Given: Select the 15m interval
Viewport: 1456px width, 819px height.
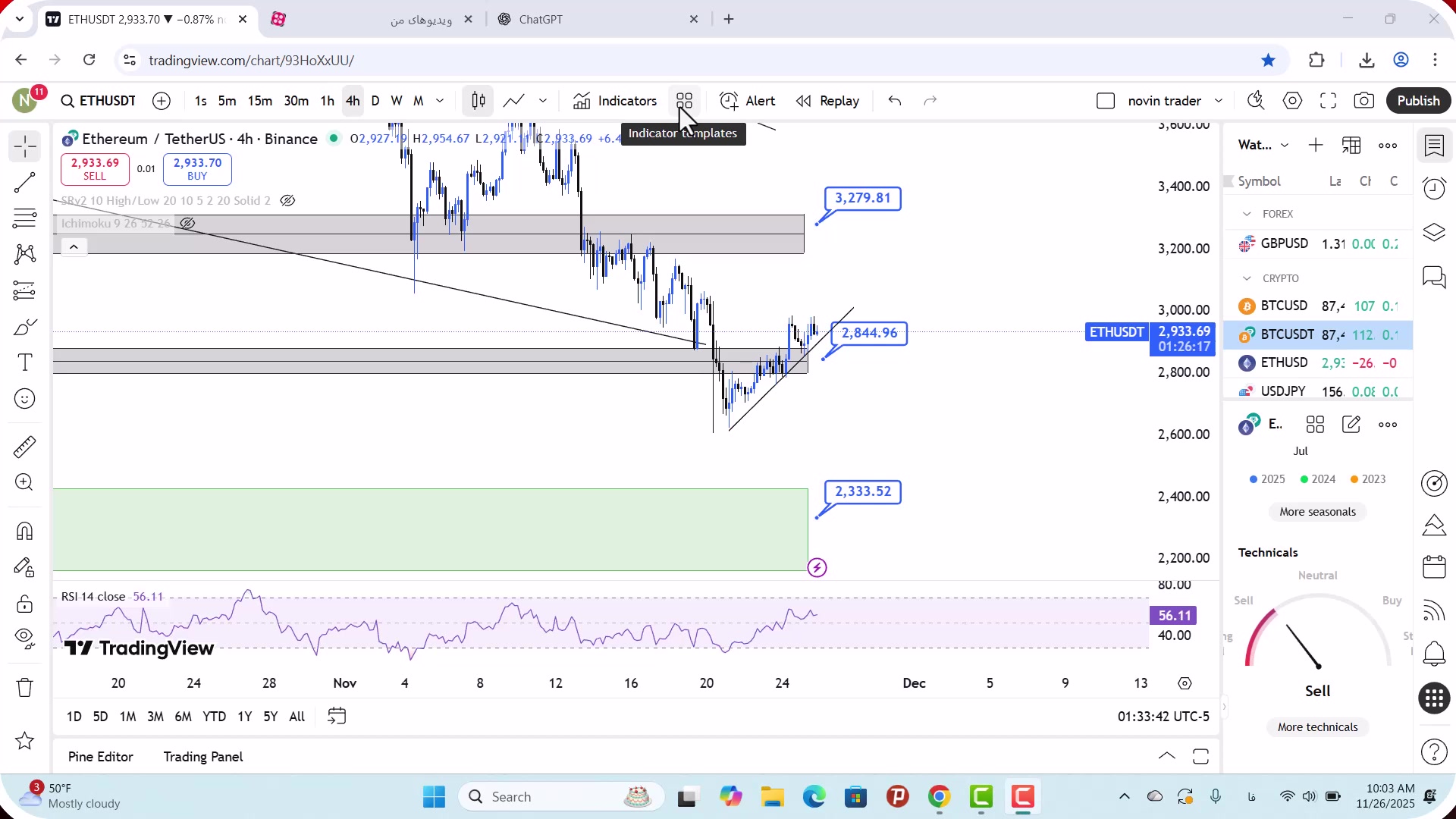Looking at the screenshot, I should tap(260, 101).
